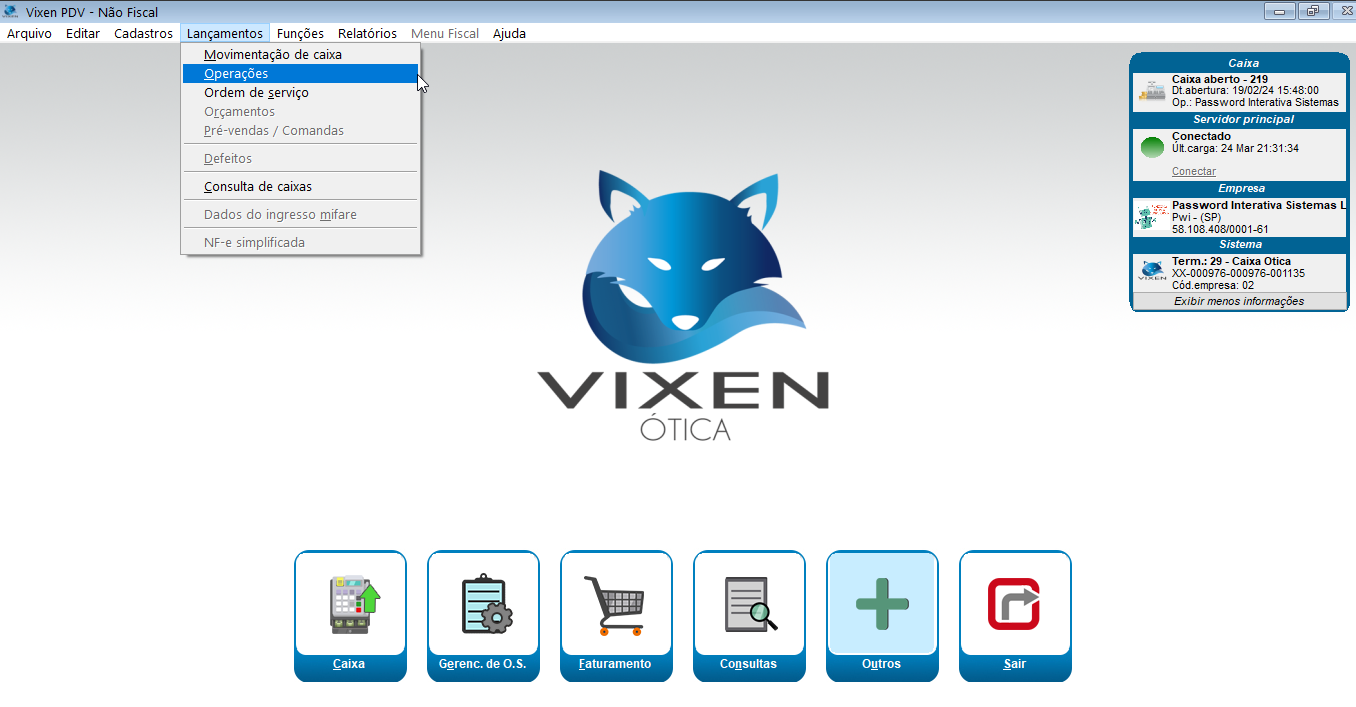
Task: Click the Empresa logo icon in info panel
Action: (1153, 217)
